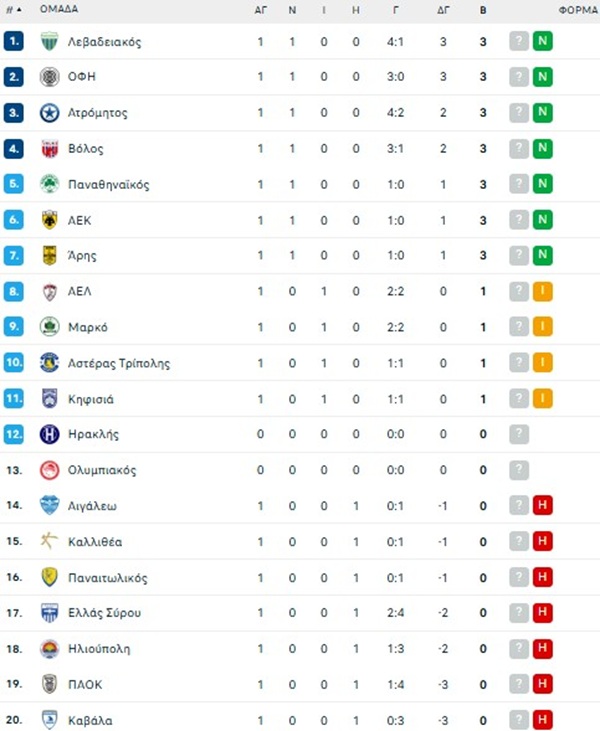The image size is (600, 731).
Task: Open the Ολυμπιακός red crest
Action: [x=49, y=470]
